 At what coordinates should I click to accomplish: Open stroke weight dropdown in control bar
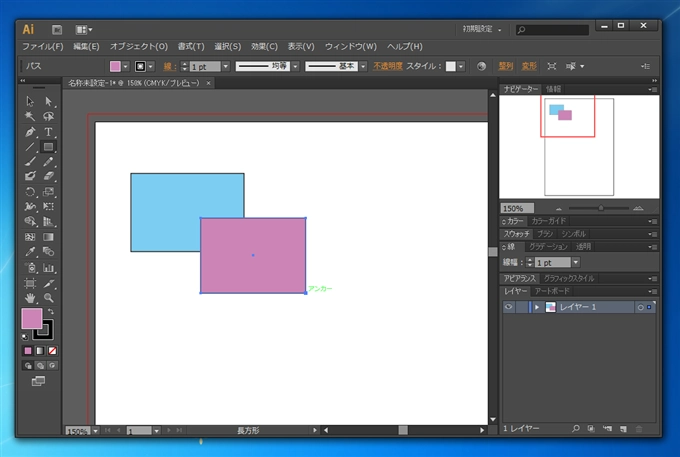pos(226,66)
